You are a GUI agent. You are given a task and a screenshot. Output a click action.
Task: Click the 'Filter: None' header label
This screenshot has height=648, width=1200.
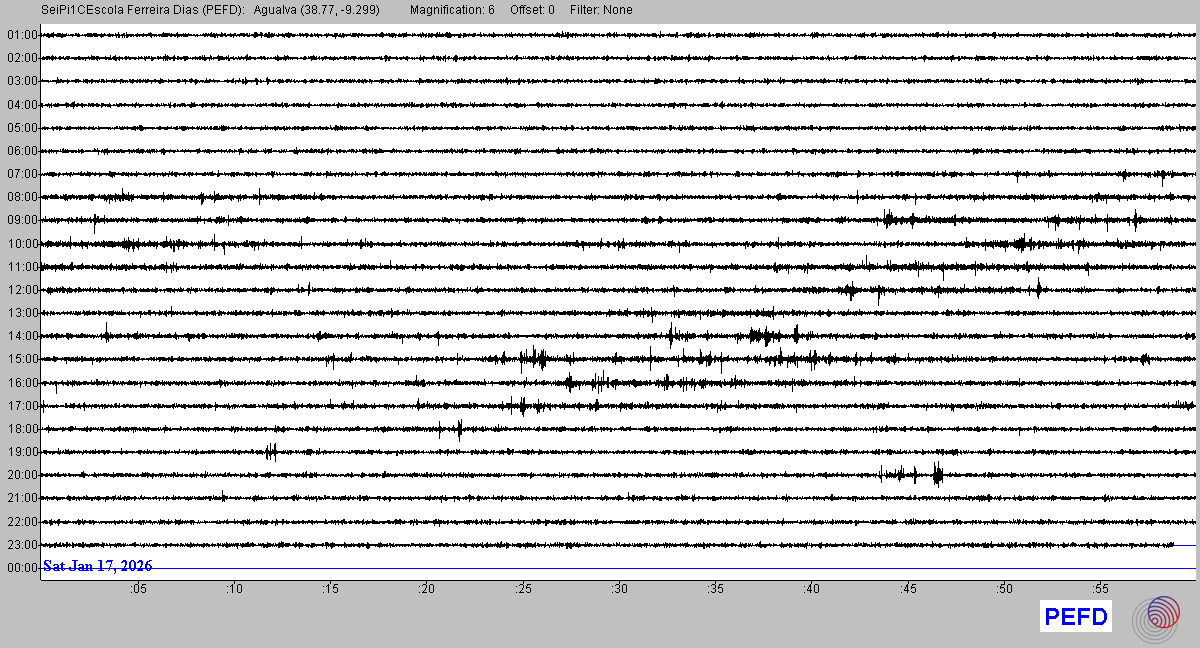601,10
